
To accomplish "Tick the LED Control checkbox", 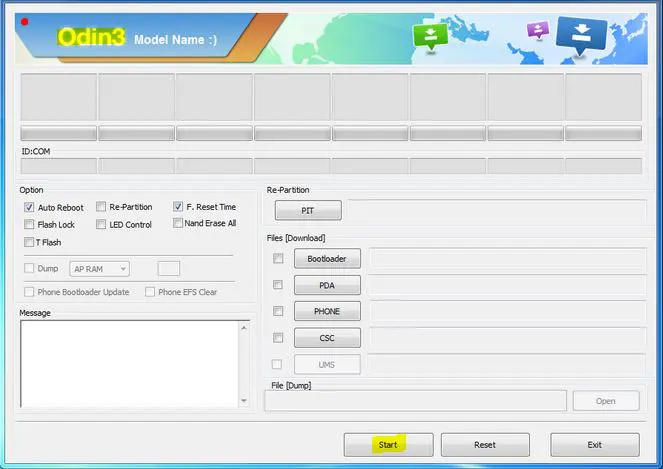I will point(101,224).
